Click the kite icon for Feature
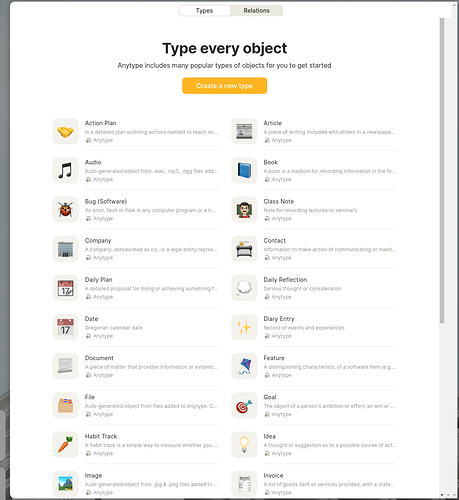The image size is (459, 500). pyautogui.click(x=244, y=366)
